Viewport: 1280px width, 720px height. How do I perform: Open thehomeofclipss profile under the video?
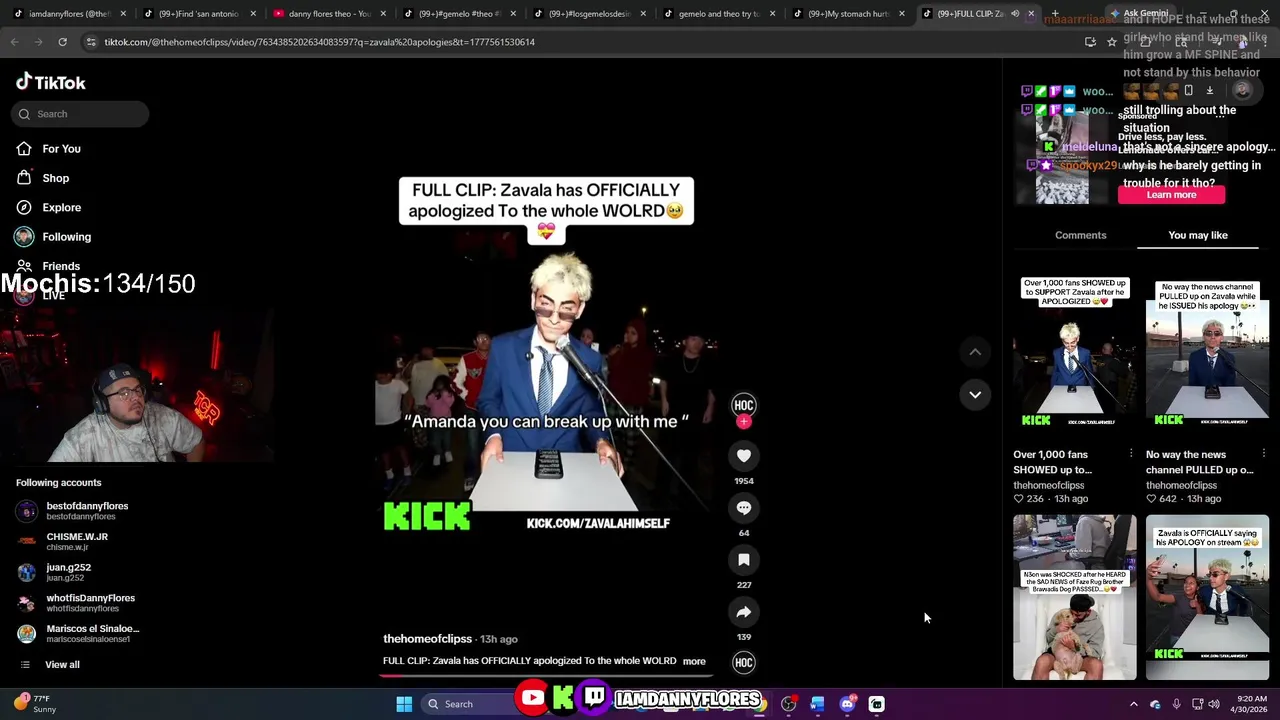427,639
